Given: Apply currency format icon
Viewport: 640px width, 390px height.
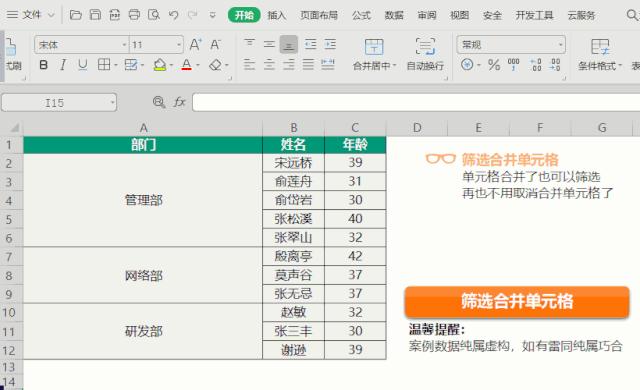Looking at the screenshot, I should pos(467,64).
